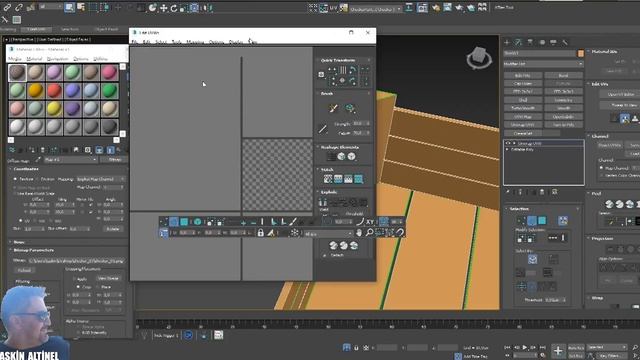The image size is (640, 360).
Task: Click Assign Material to Selection icon
Action: (32, 150)
